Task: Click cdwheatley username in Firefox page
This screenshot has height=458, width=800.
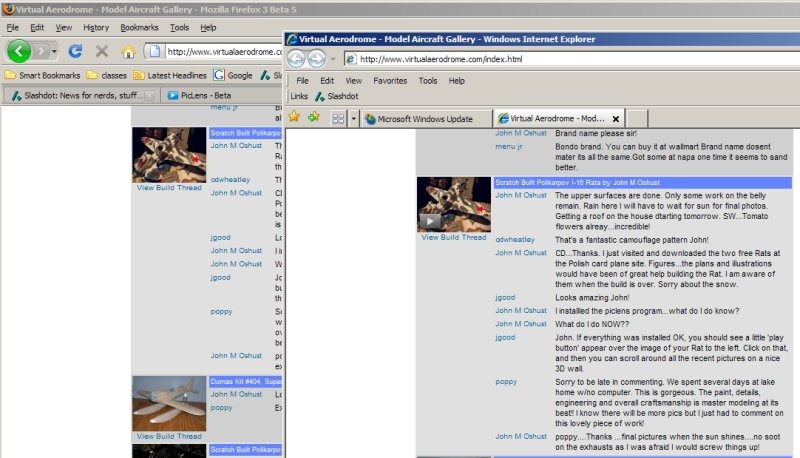Action: pyautogui.click(x=230, y=180)
